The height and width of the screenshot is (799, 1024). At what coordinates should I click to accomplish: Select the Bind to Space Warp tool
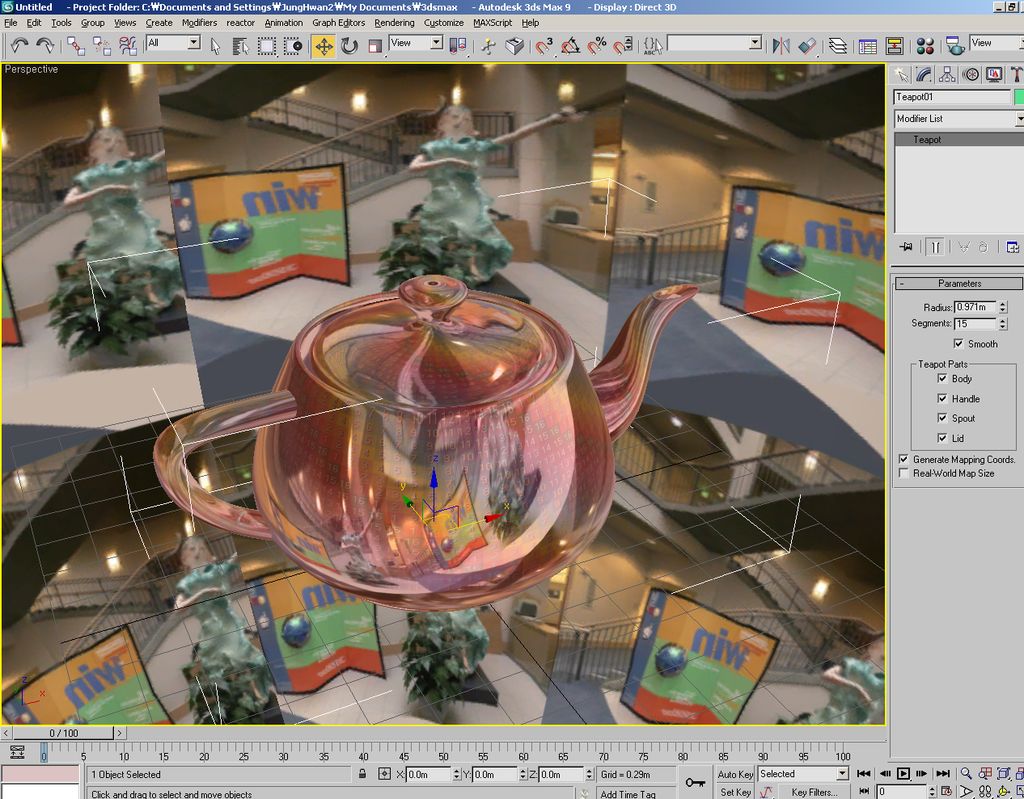[127, 45]
